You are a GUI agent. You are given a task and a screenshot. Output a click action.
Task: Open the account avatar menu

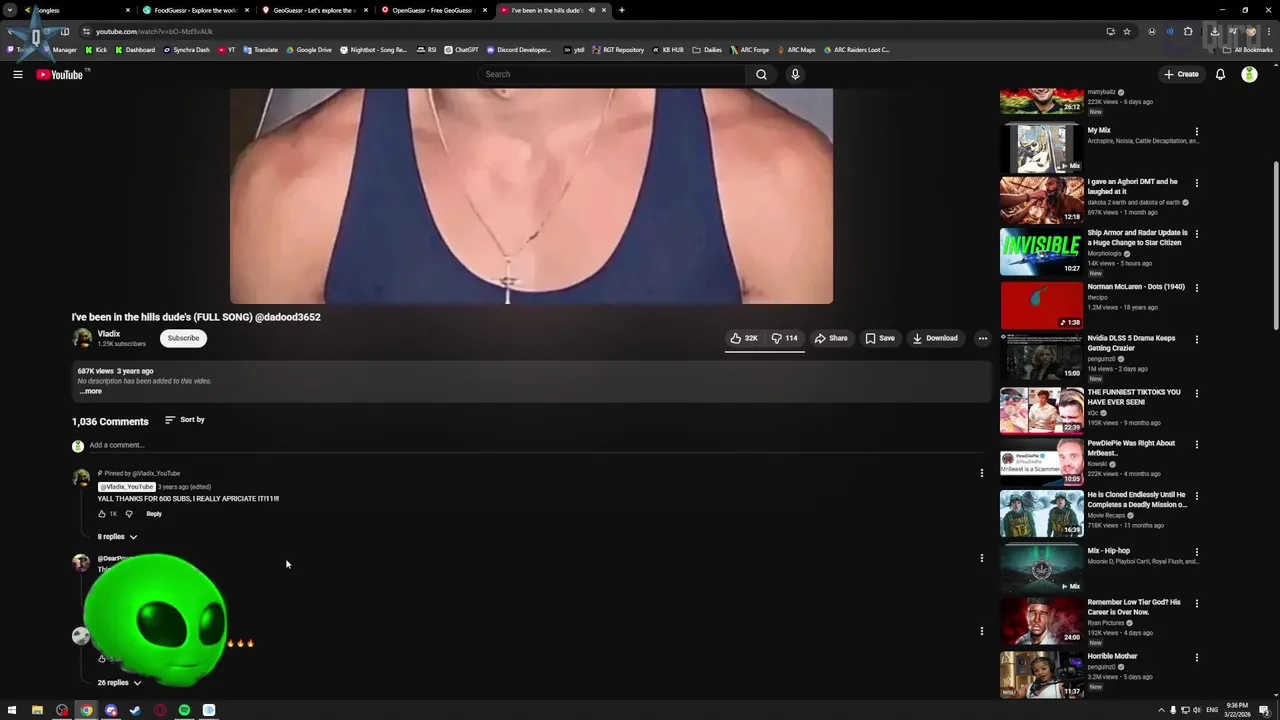(1249, 74)
